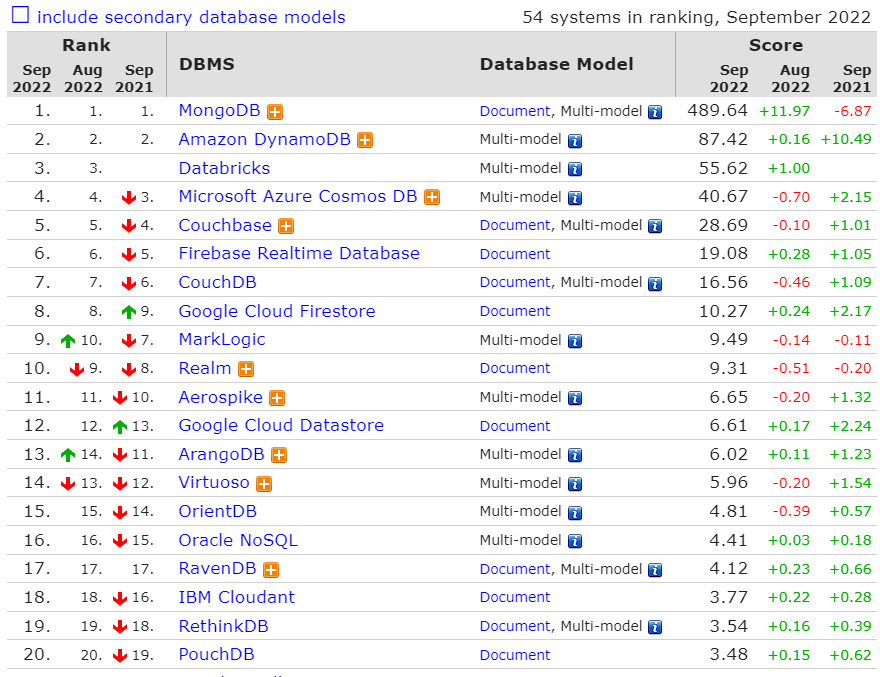880x677 pixels.
Task: Select the +10.49 change for Amazon DynamoDB
Action: pyautogui.click(x=846, y=139)
